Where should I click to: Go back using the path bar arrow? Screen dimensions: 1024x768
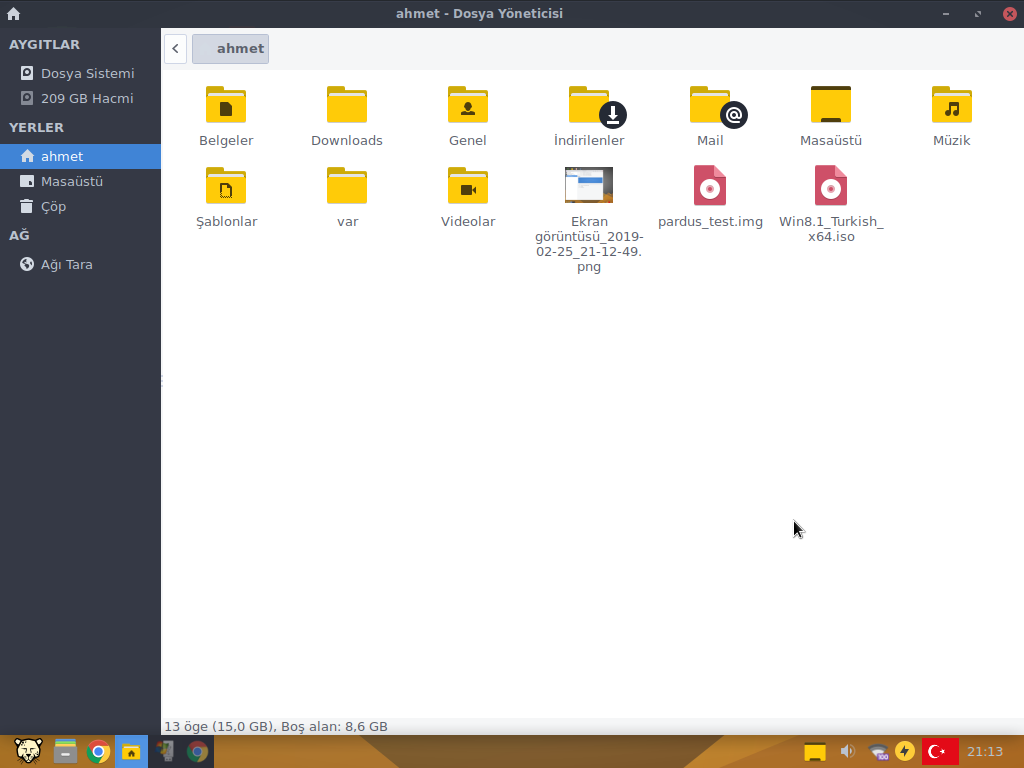coord(175,48)
